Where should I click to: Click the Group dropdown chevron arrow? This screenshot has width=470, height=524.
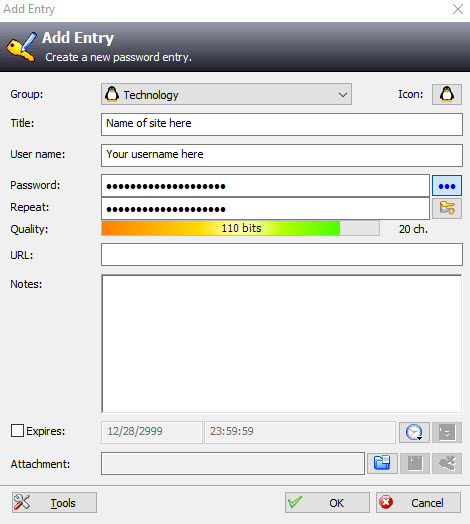[x=343, y=95]
